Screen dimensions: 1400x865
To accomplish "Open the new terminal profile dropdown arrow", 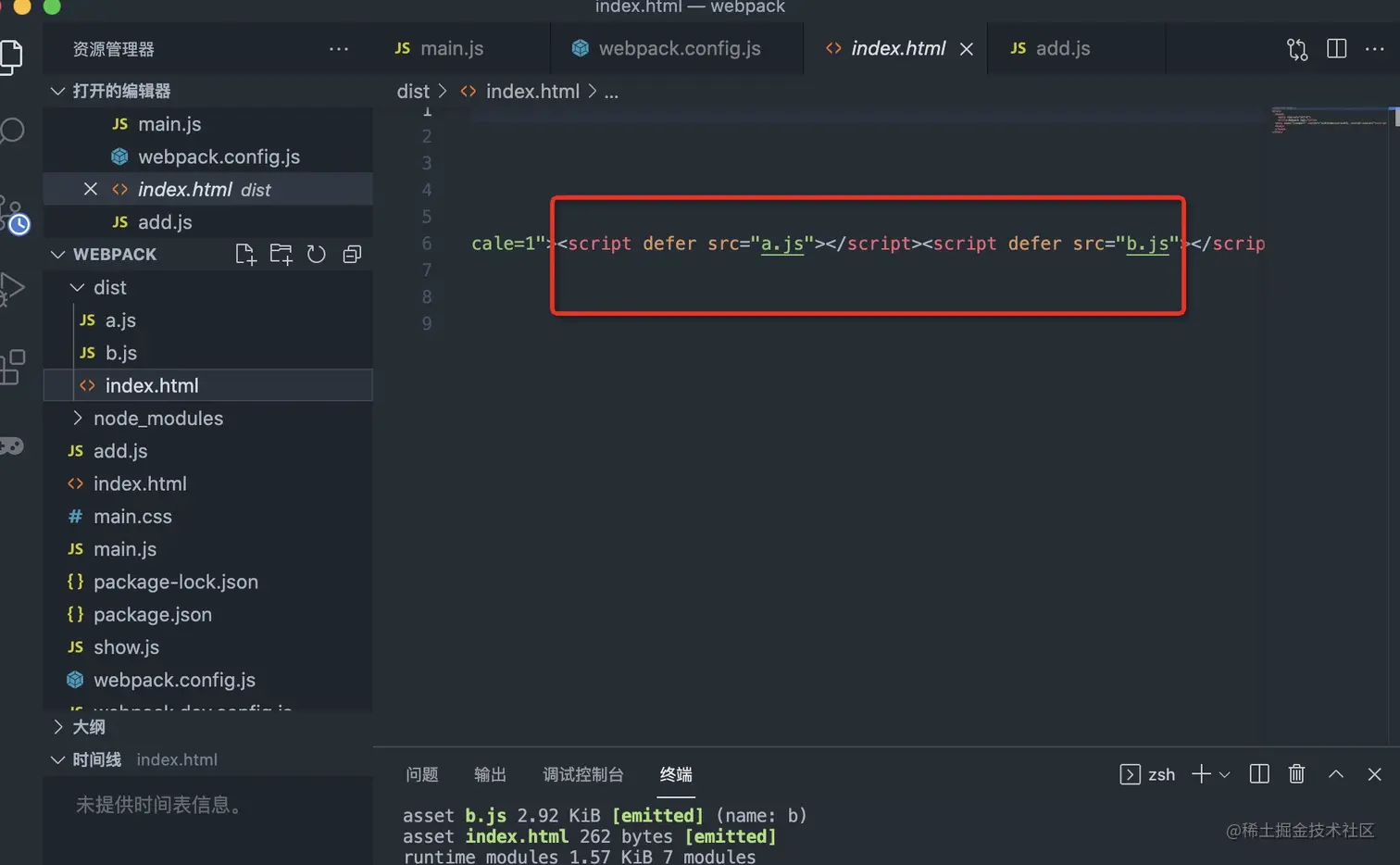I will 1224,775.
